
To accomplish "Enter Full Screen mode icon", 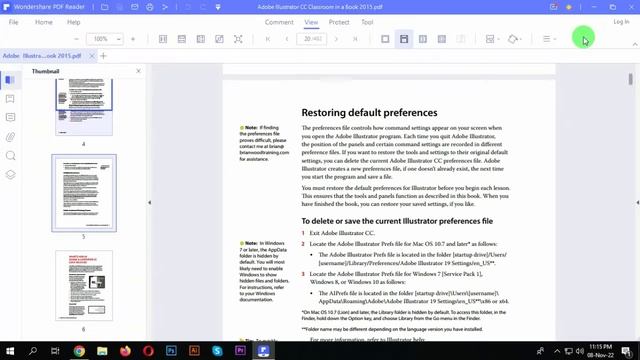I will pyautogui.click(x=238, y=39).
